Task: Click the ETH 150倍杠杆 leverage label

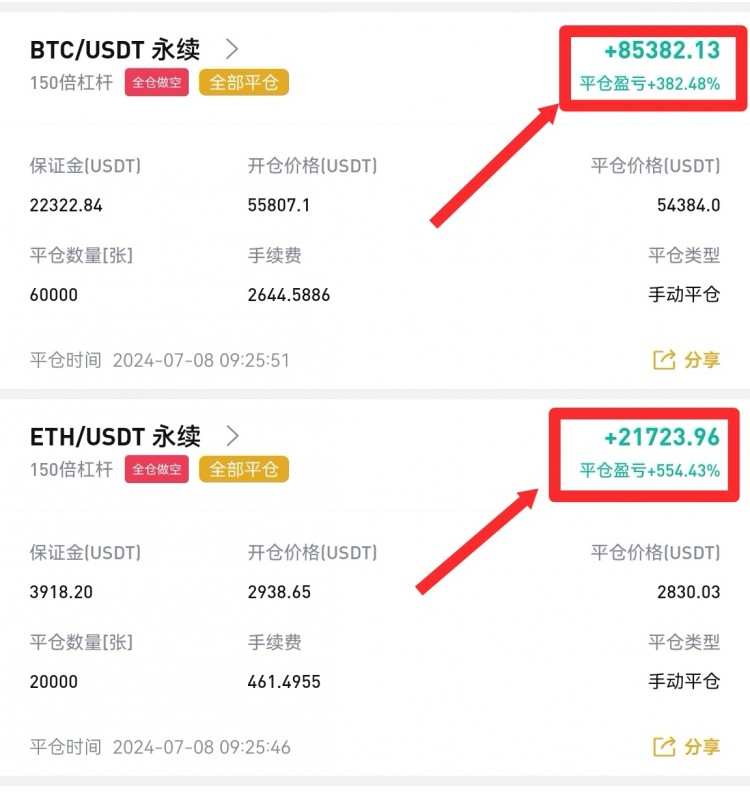Action: pyautogui.click(x=72, y=469)
